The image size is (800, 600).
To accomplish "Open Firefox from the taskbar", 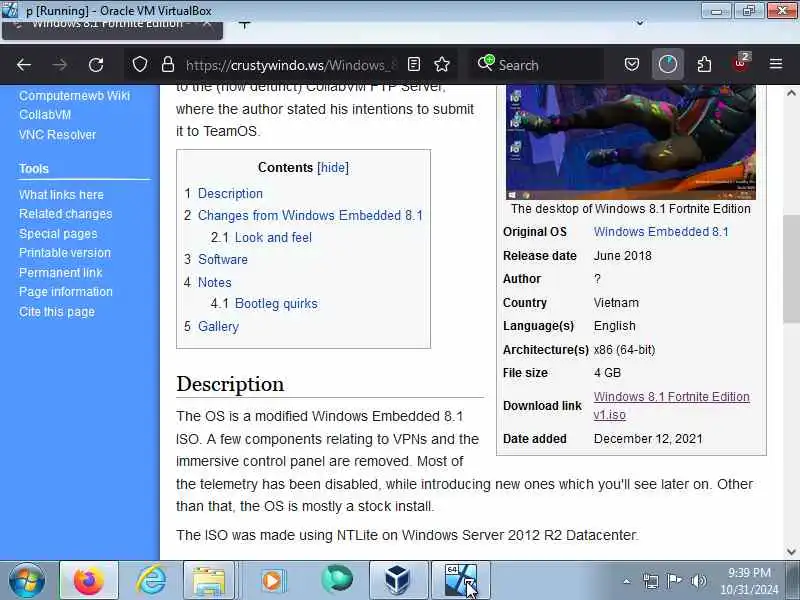I will tap(89, 580).
